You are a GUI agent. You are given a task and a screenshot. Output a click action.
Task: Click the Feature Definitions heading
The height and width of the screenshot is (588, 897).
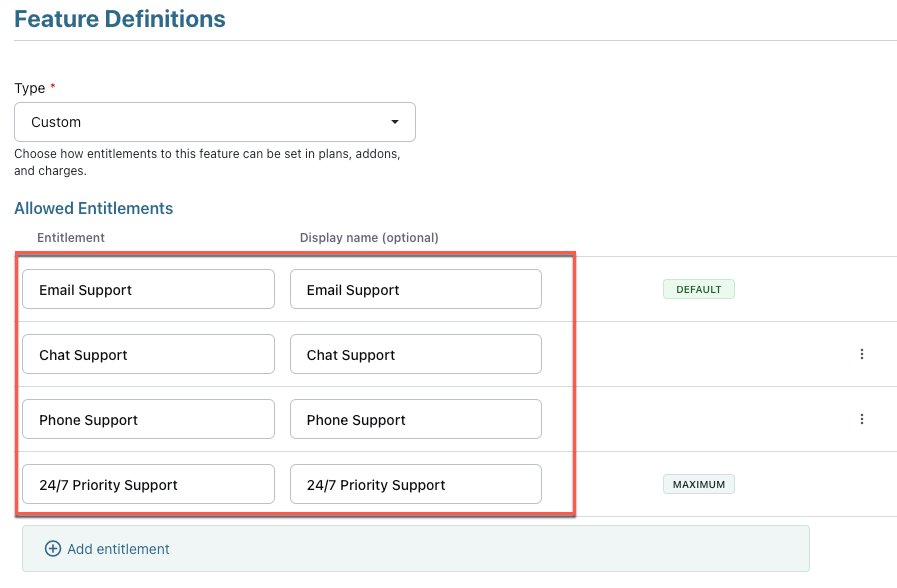(120, 19)
